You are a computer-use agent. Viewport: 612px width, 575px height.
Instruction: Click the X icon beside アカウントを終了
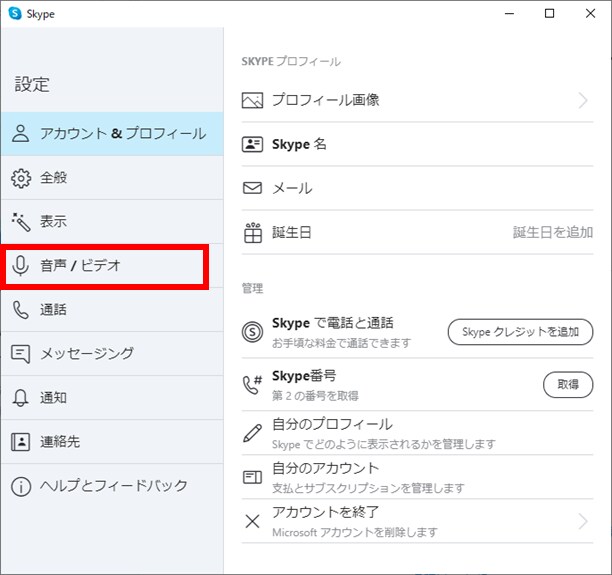pyautogui.click(x=253, y=521)
